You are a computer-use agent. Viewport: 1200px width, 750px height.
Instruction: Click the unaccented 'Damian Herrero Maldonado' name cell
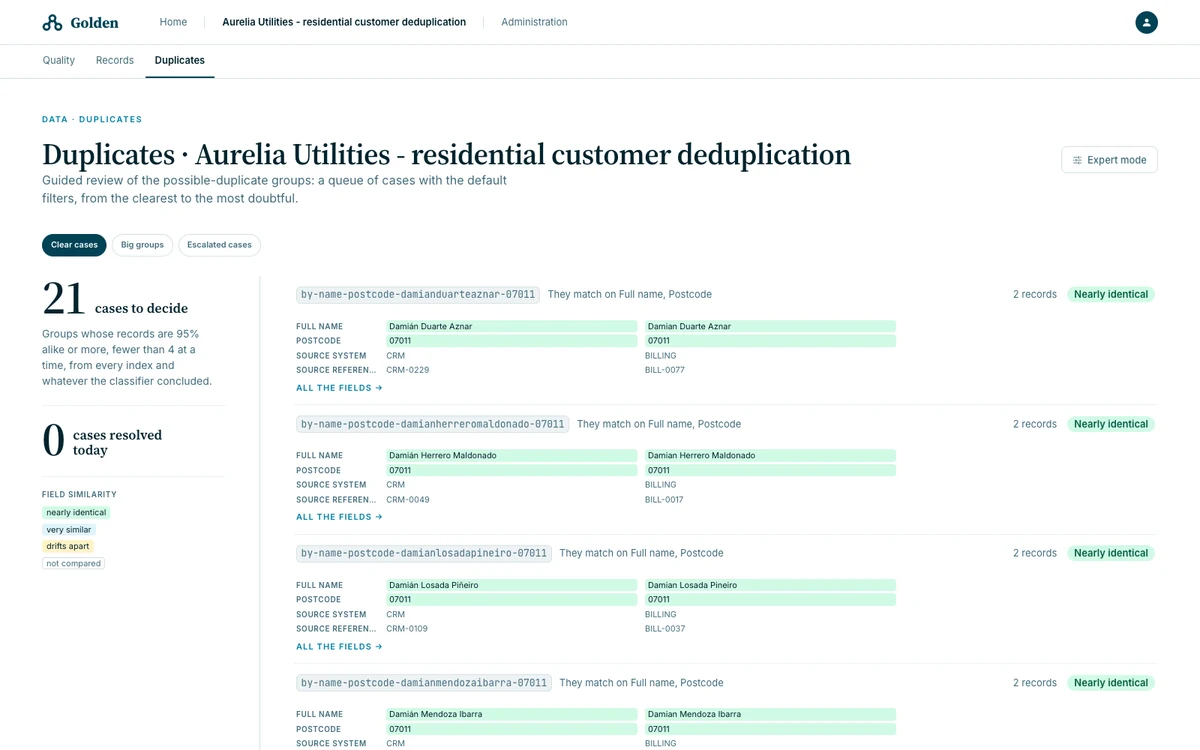(x=770, y=456)
